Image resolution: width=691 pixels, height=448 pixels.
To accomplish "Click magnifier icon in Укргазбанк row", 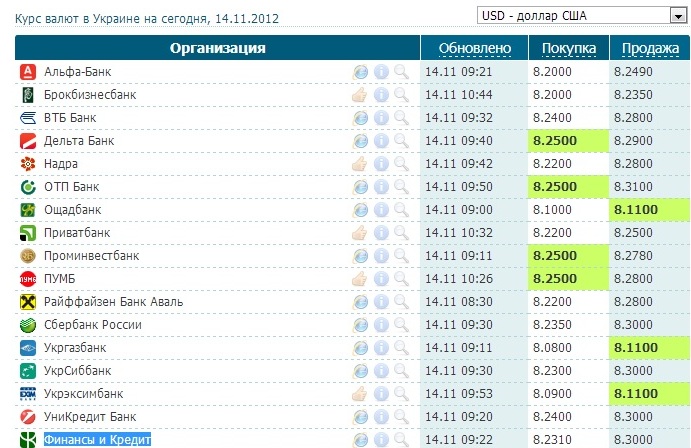I will [x=401, y=348].
